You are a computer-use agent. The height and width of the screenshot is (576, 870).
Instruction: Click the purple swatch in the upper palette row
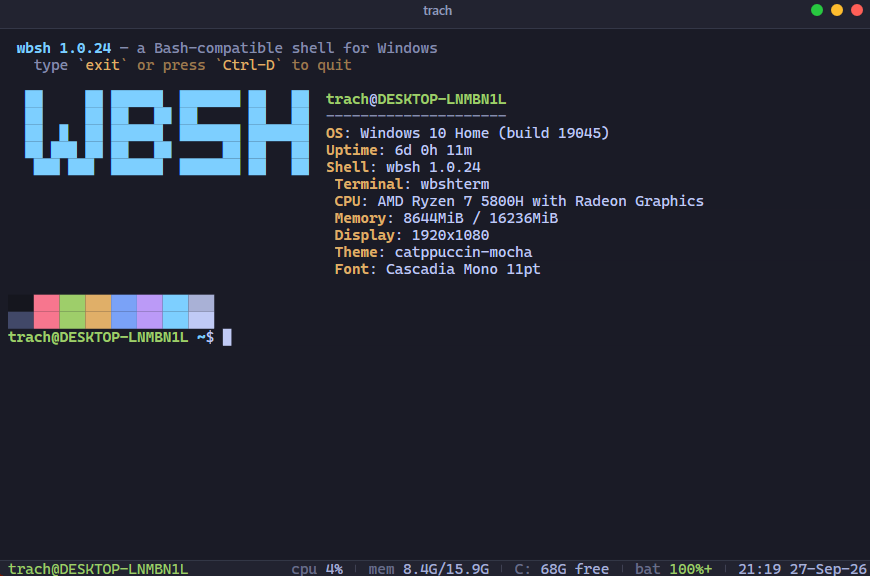click(150, 304)
